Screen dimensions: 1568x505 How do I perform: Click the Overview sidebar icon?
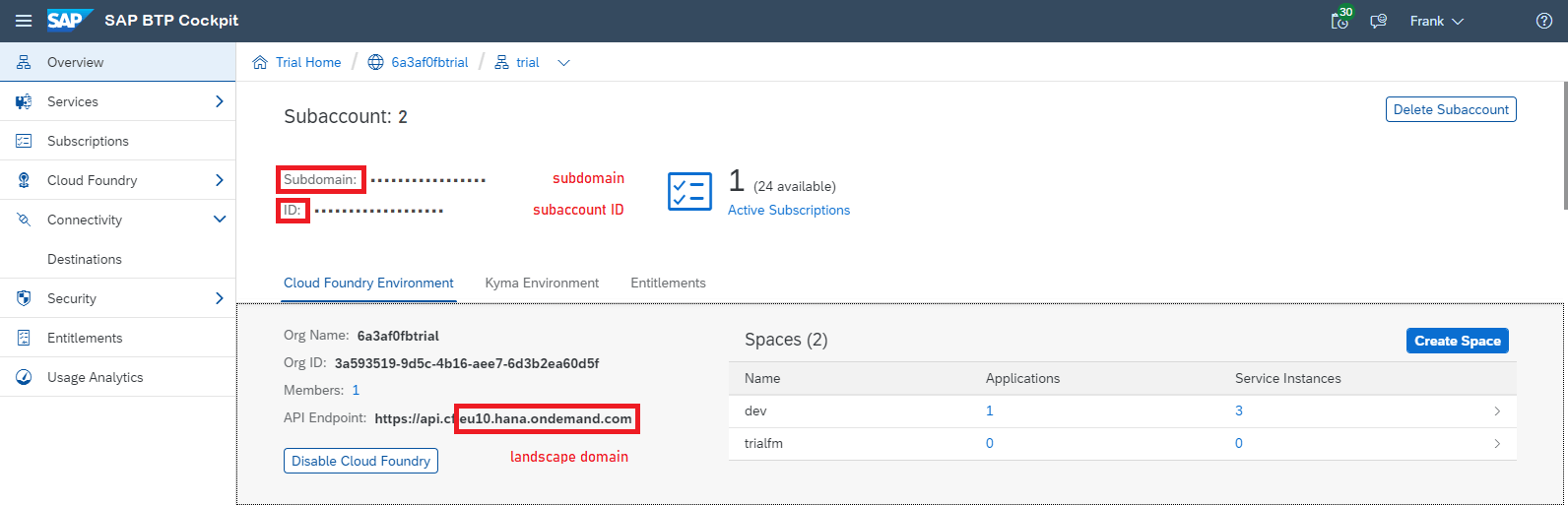point(24,62)
